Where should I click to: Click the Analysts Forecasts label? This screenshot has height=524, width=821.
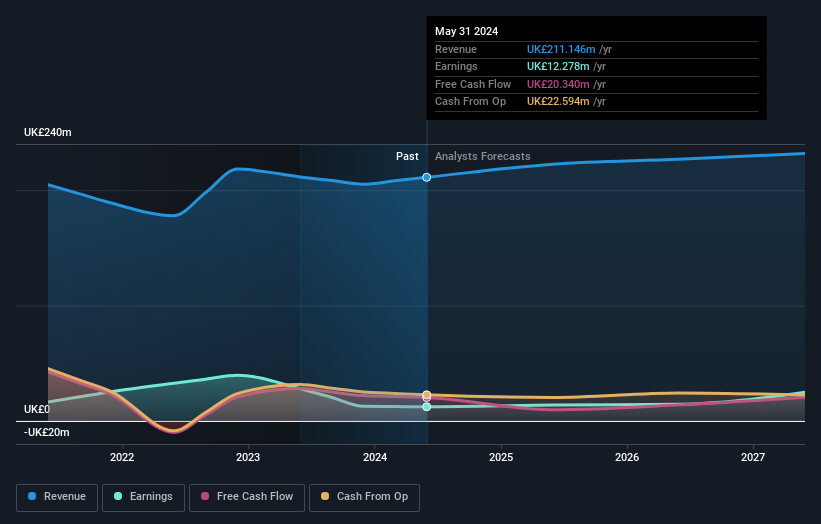click(483, 156)
